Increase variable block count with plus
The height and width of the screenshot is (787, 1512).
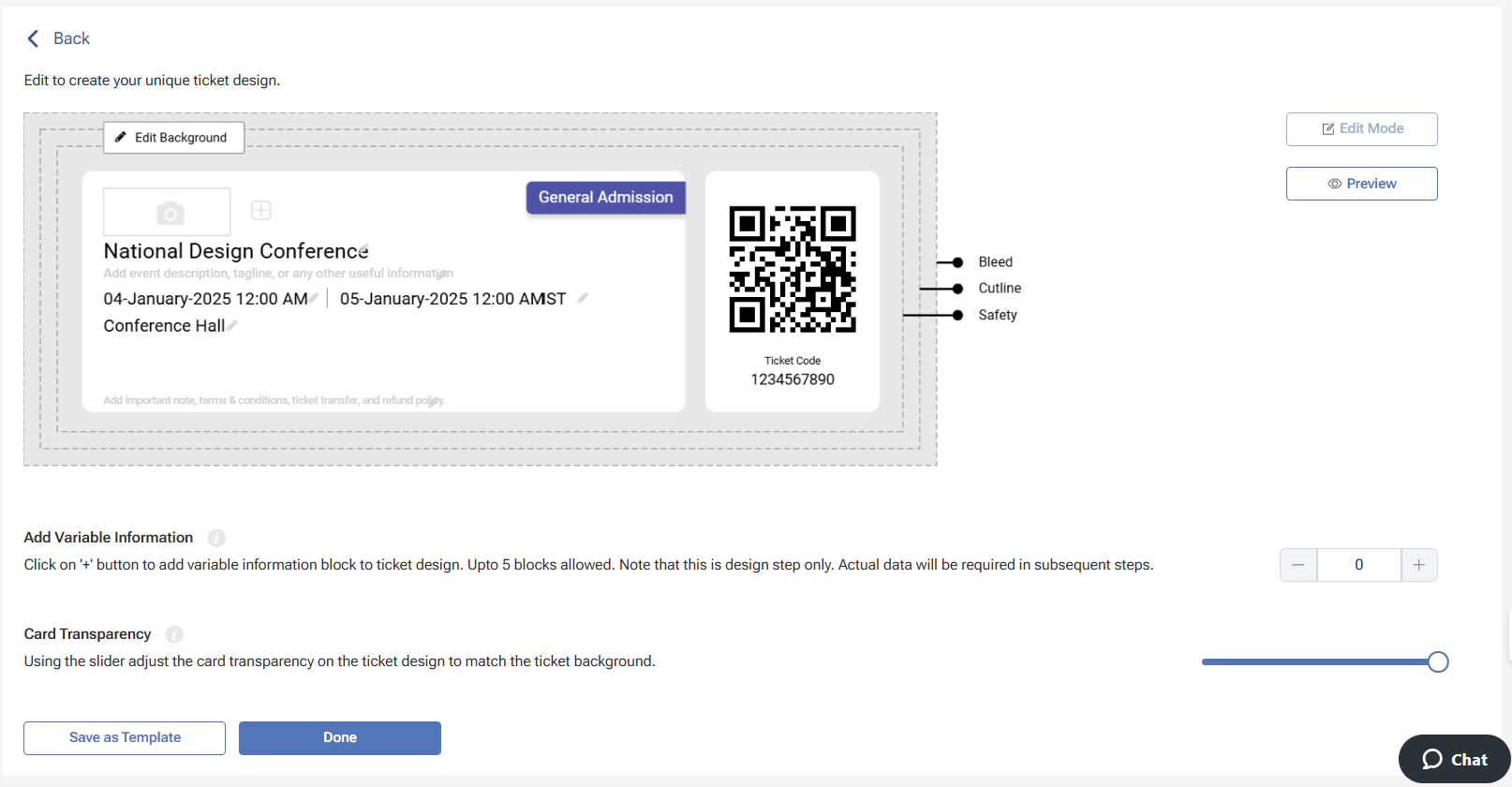(x=1419, y=565)
